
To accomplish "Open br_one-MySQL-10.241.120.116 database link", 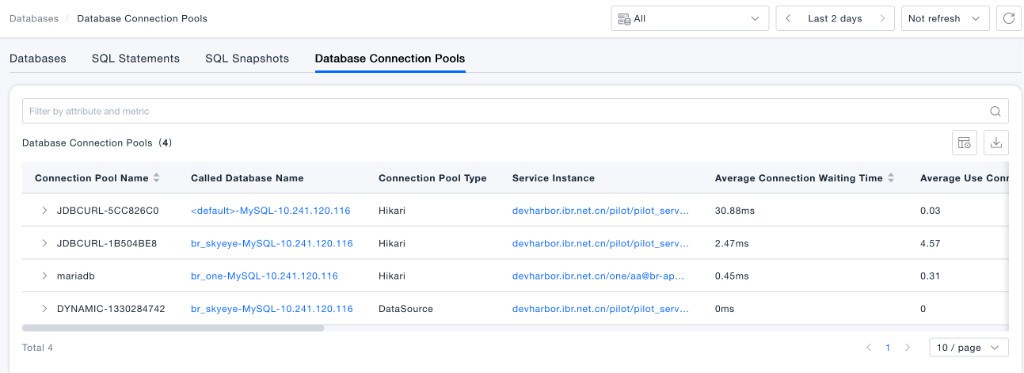I will [x=264, y=276].
